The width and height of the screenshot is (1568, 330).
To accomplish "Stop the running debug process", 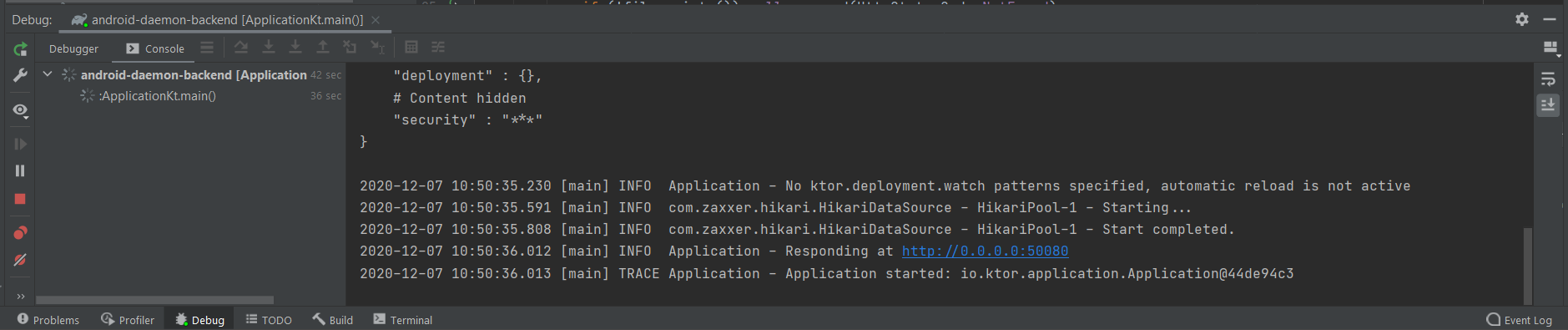I will 20,199.
